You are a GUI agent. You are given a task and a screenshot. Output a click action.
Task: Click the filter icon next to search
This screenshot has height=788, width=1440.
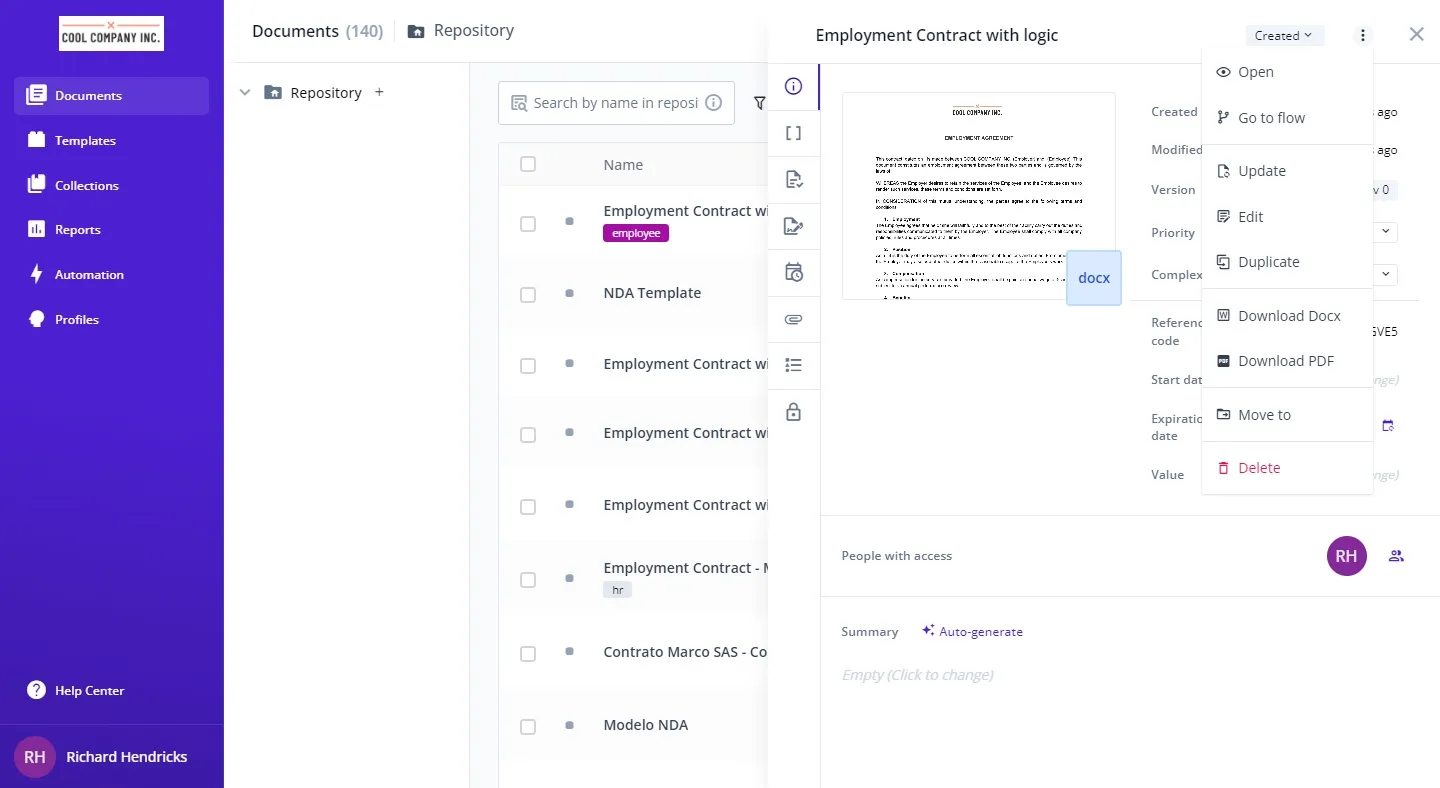(x=759, y=103)
